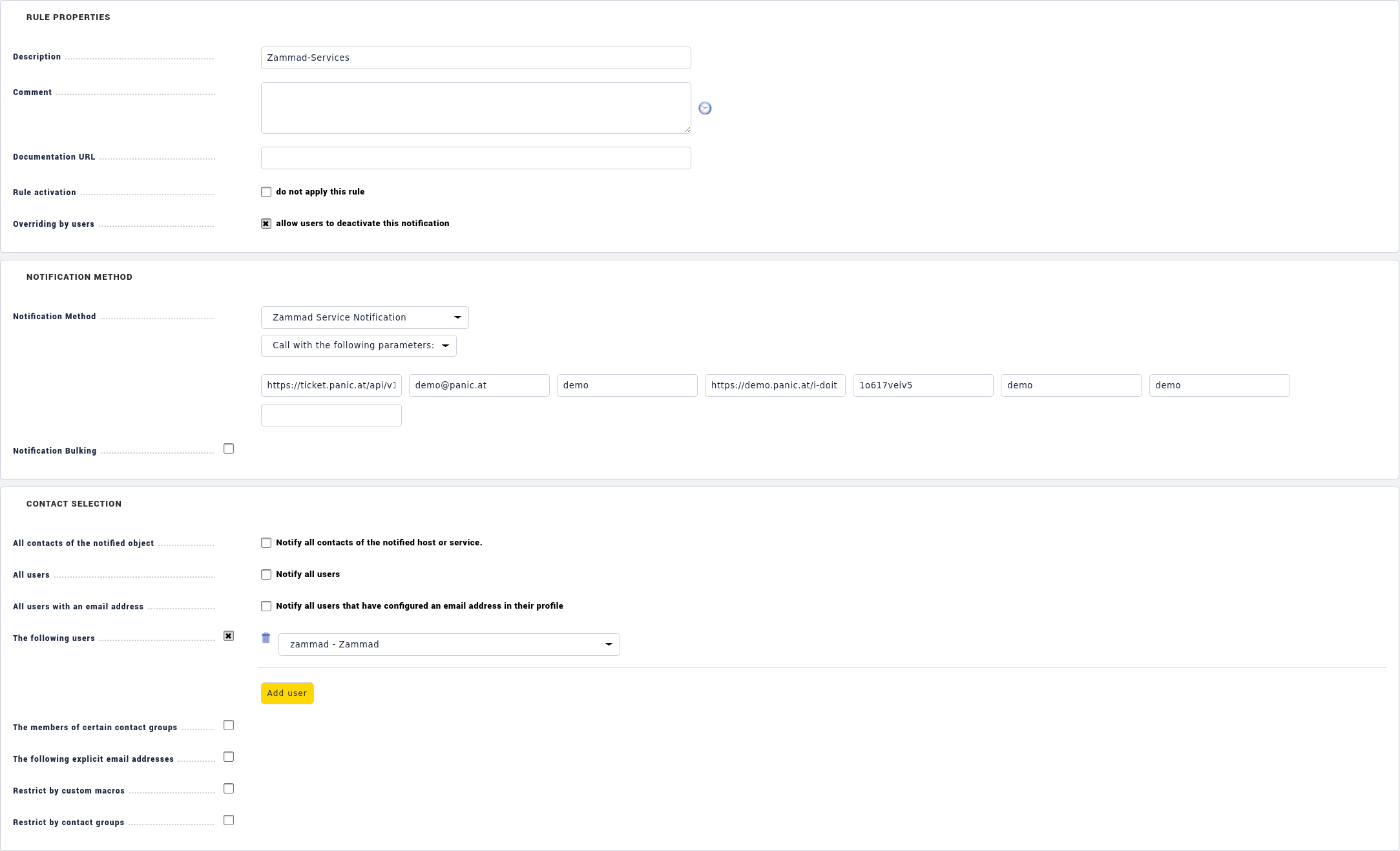
Task: Open 'Call with the following parameters' dropdown
Action: coord(359,346)
